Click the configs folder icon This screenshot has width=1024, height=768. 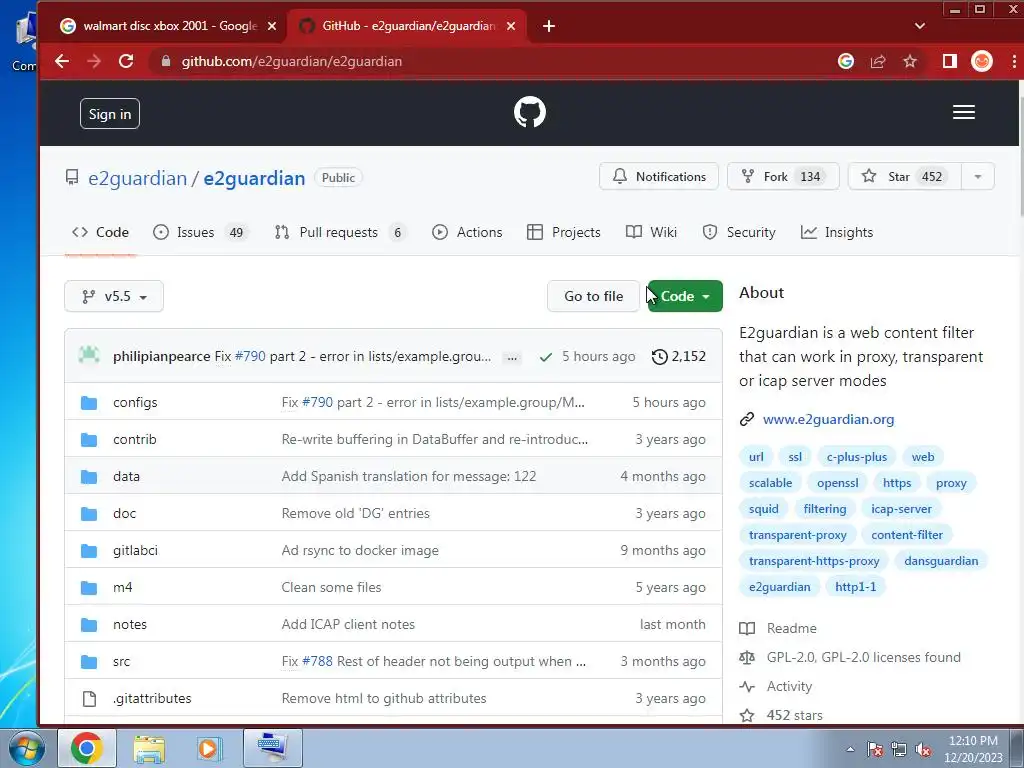pos(89,402)
